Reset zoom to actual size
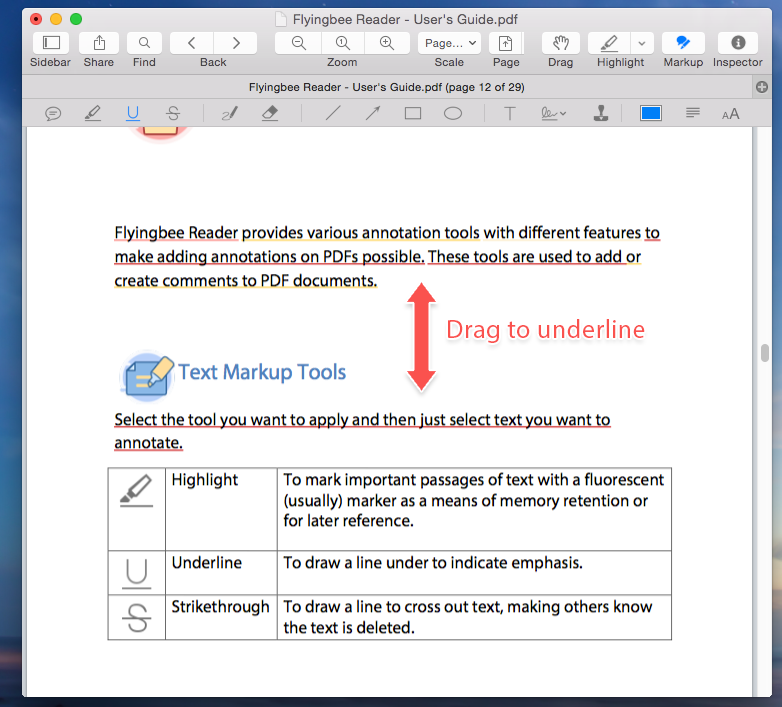The height and width of the screenshot is (707, 782). click(x=343, y=43)
